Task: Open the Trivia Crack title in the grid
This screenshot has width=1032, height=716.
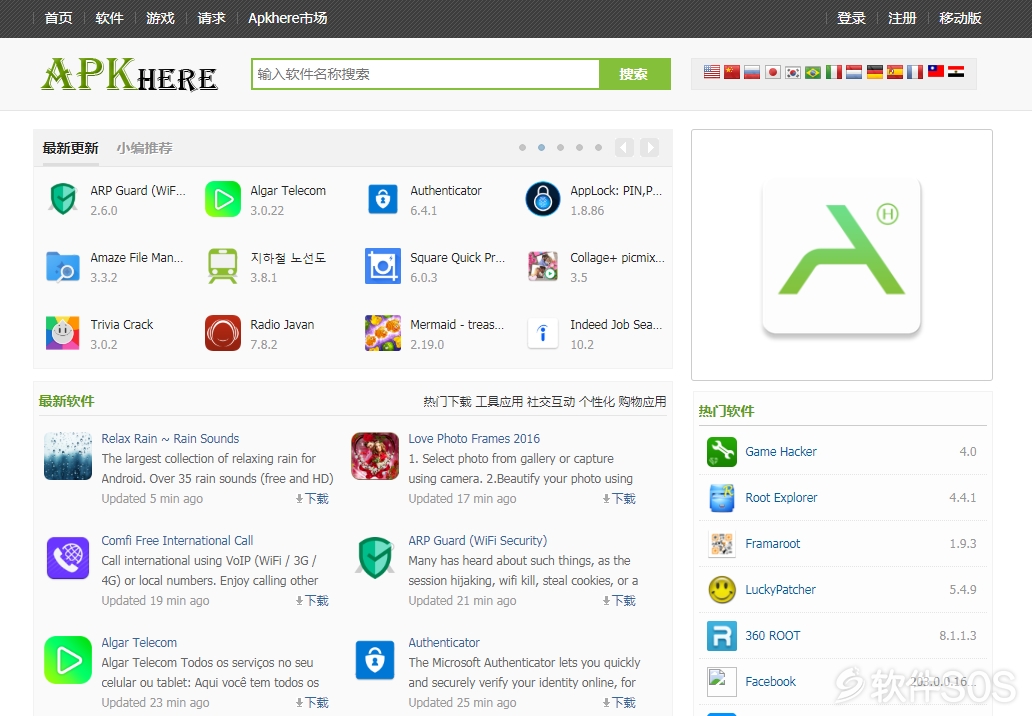Action: pyautogui.click(x=122, y=324)
